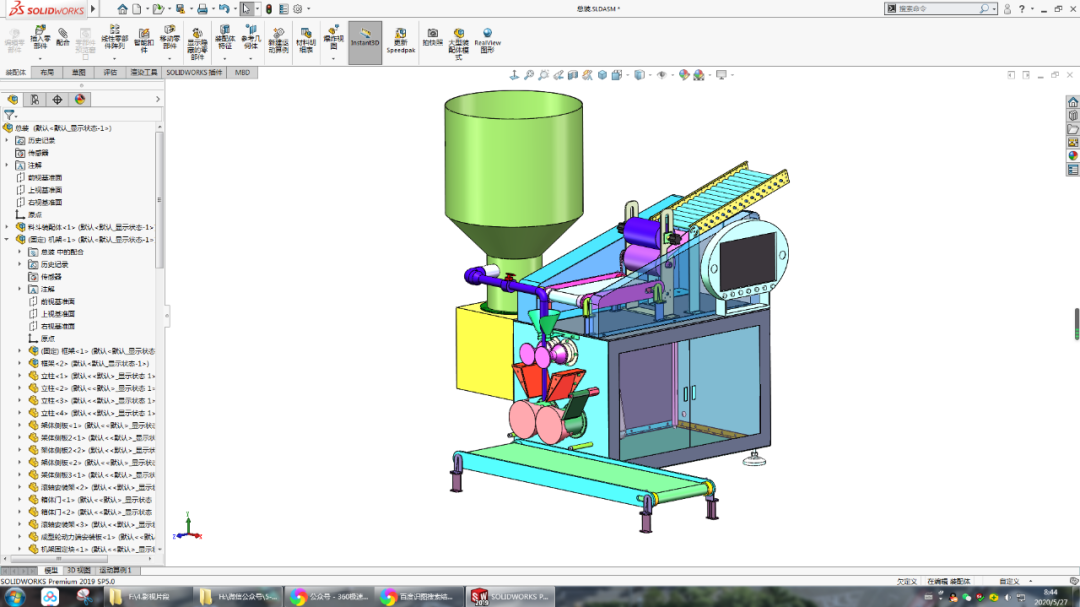Viewport: 1080px width, 607px height.
Task: Open dropdown arrow under 插入零部件
Action: click(x=40, y=59)
